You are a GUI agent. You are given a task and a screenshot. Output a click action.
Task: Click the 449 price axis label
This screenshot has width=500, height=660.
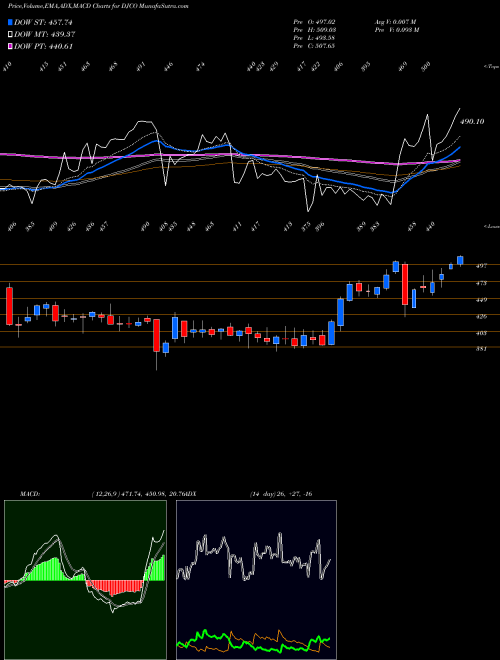point(482,300)
